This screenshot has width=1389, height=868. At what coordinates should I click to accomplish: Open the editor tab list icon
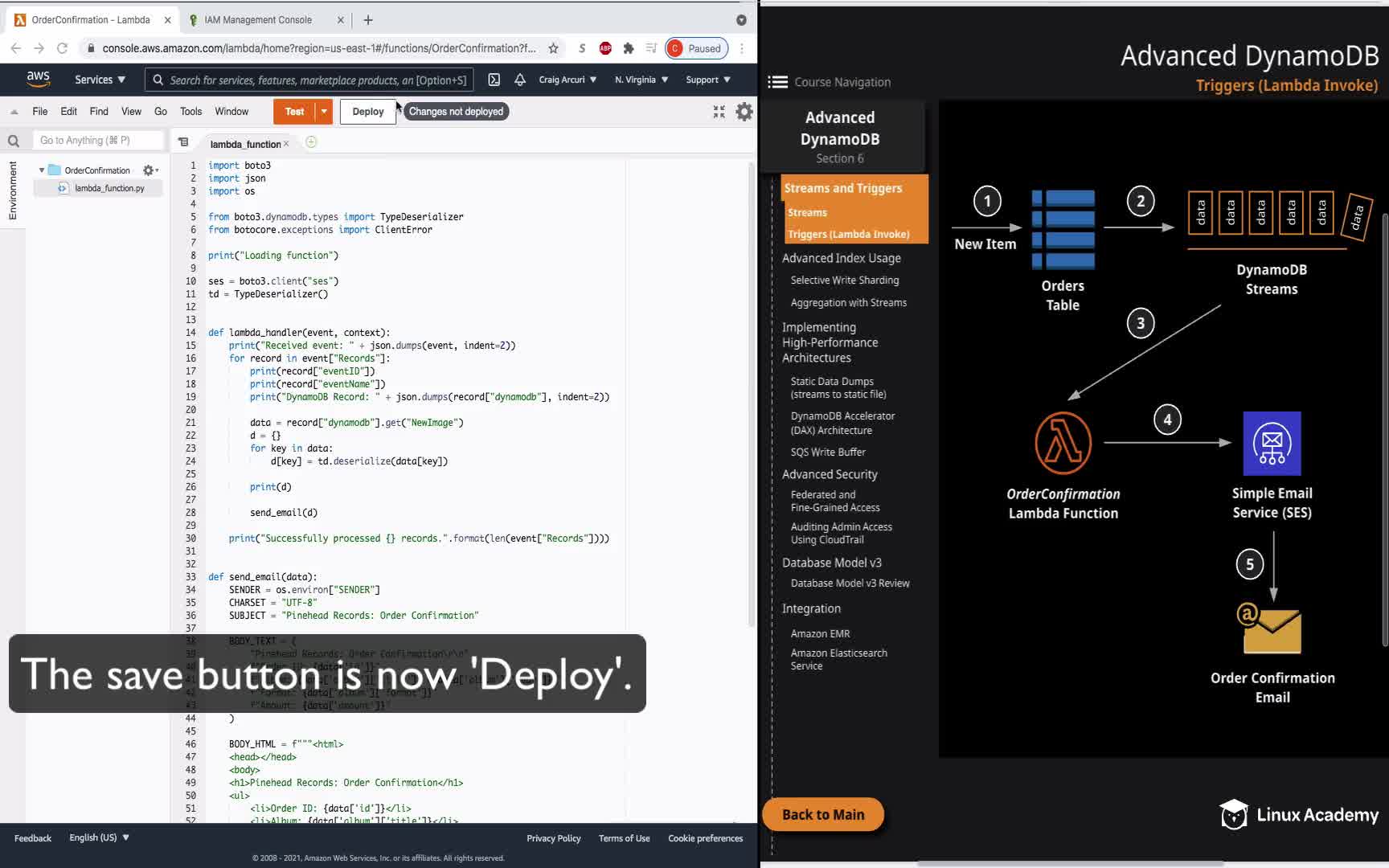[183, 142]
